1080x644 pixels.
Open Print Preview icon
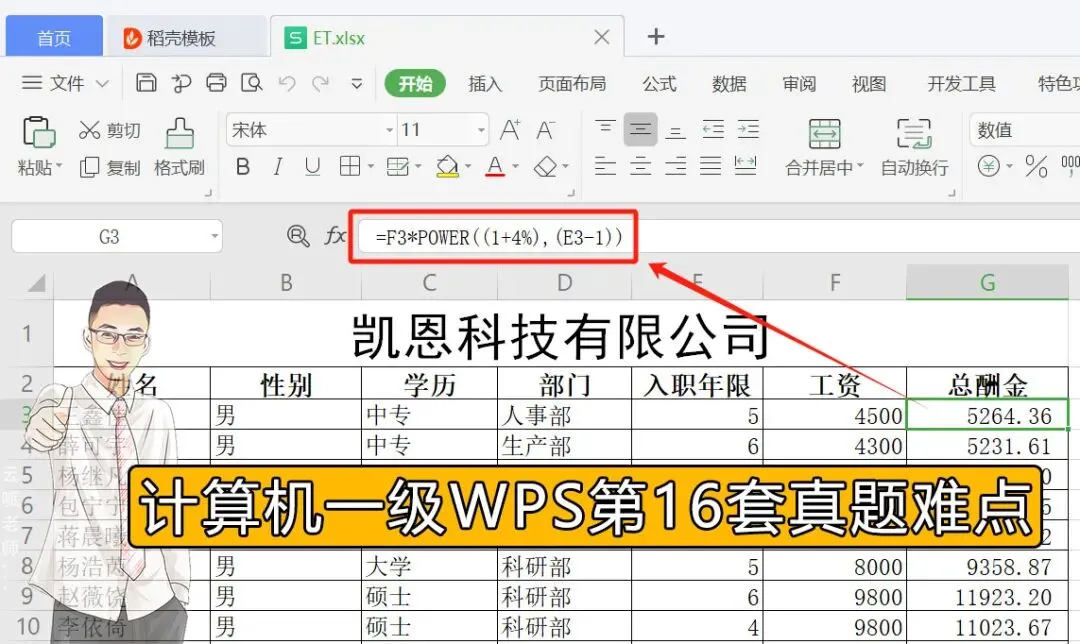tap(251, 83)
